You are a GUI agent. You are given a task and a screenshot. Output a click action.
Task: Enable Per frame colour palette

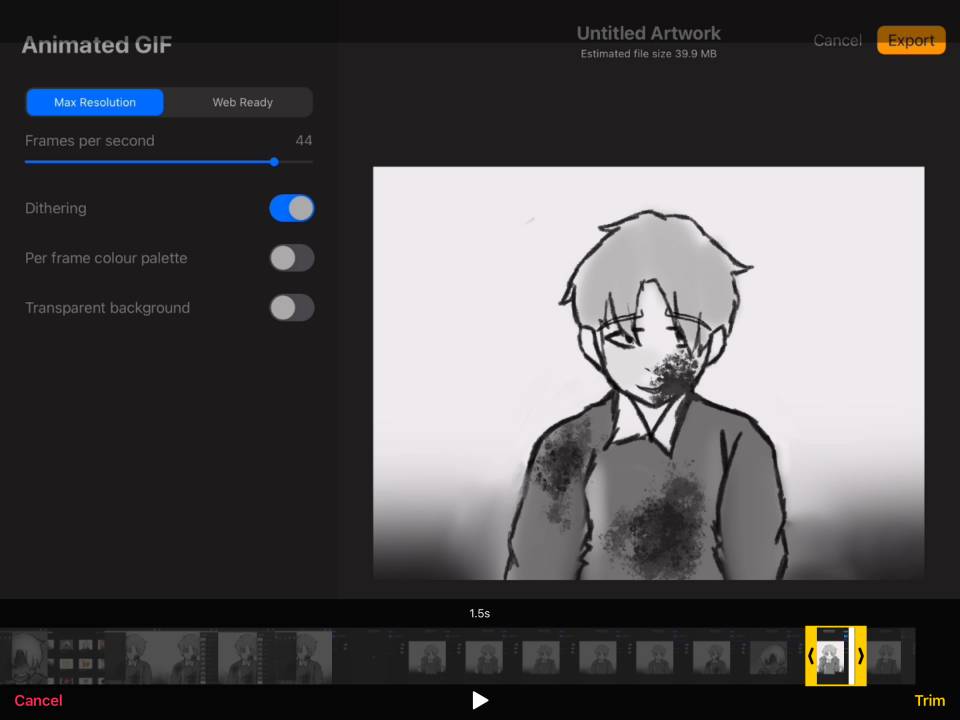[x=291, y=258]
